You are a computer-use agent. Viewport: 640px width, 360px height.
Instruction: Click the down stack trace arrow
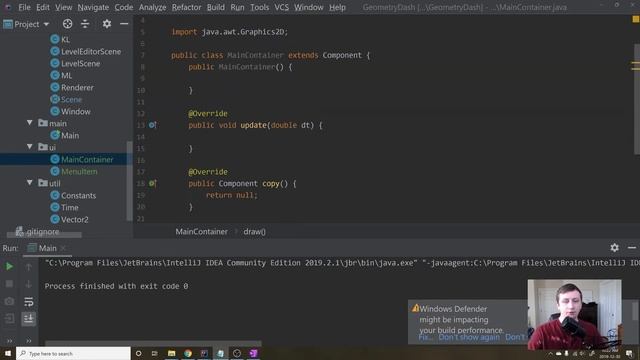coord(29,284)
